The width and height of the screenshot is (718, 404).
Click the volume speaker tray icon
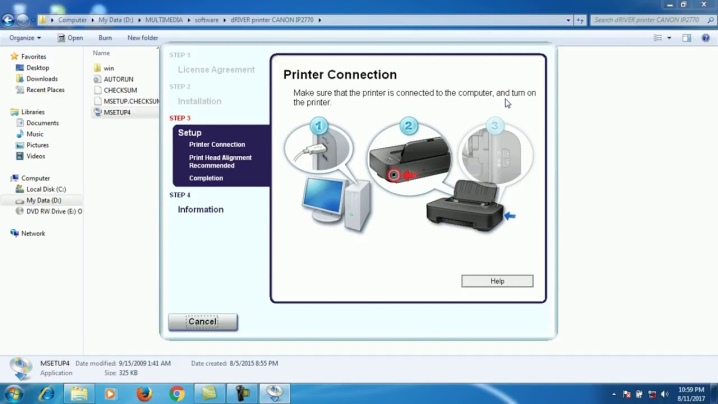point(665,394)
